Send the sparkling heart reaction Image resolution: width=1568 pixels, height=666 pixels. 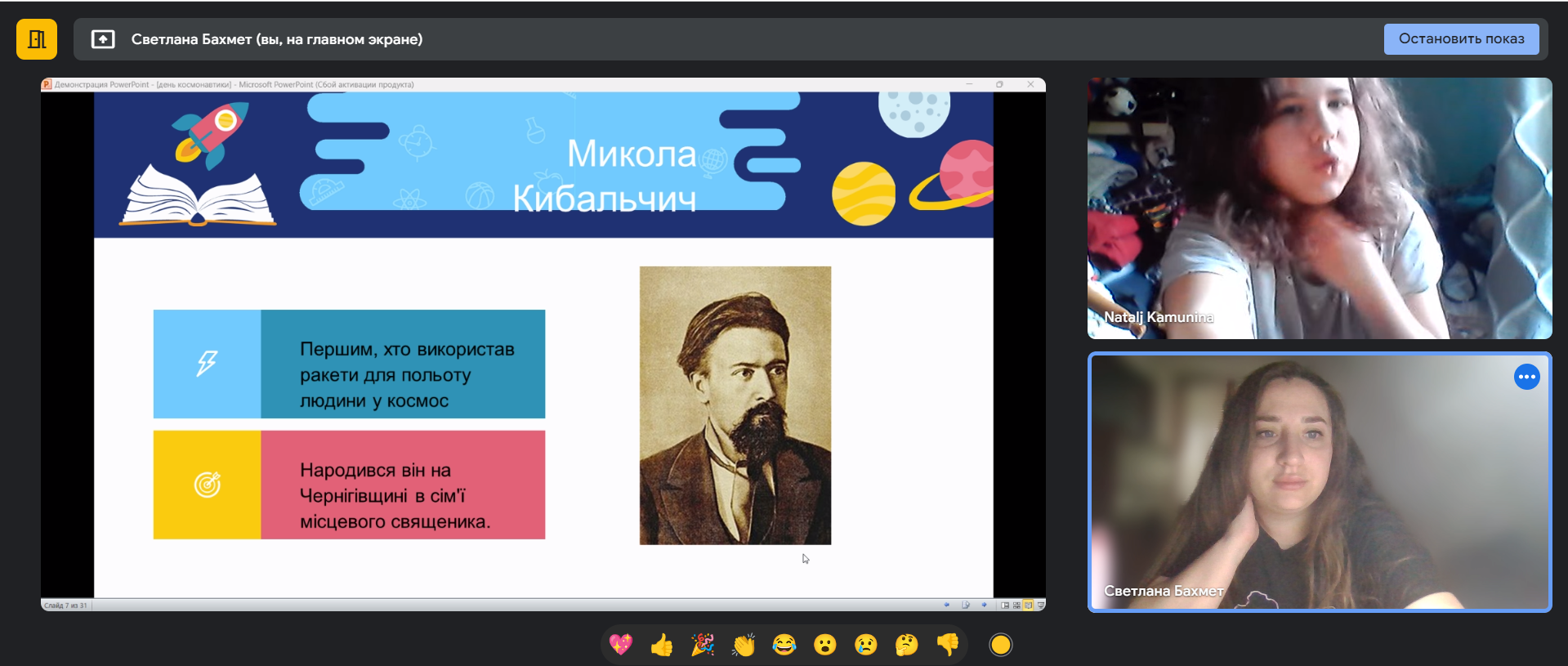(621, 645)
